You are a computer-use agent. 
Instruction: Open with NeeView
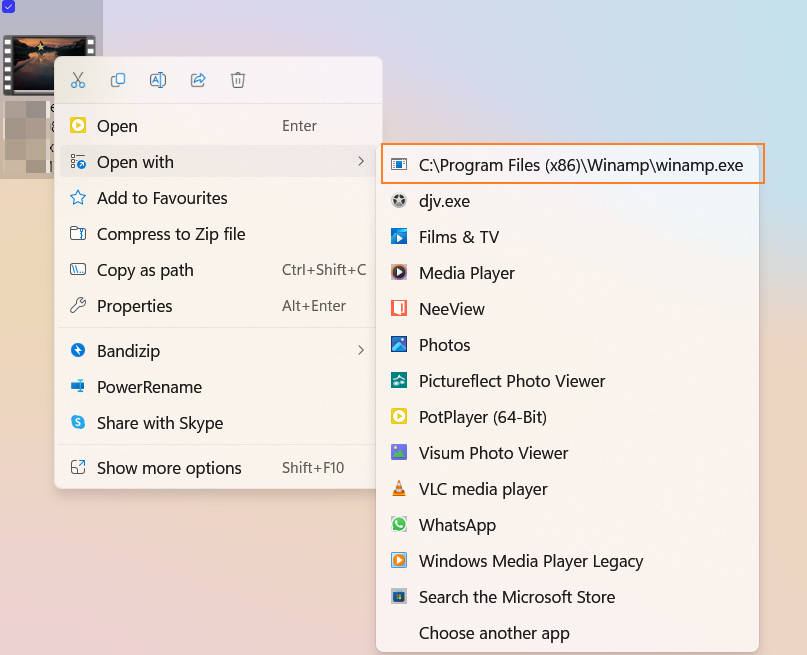pos(568,309)
